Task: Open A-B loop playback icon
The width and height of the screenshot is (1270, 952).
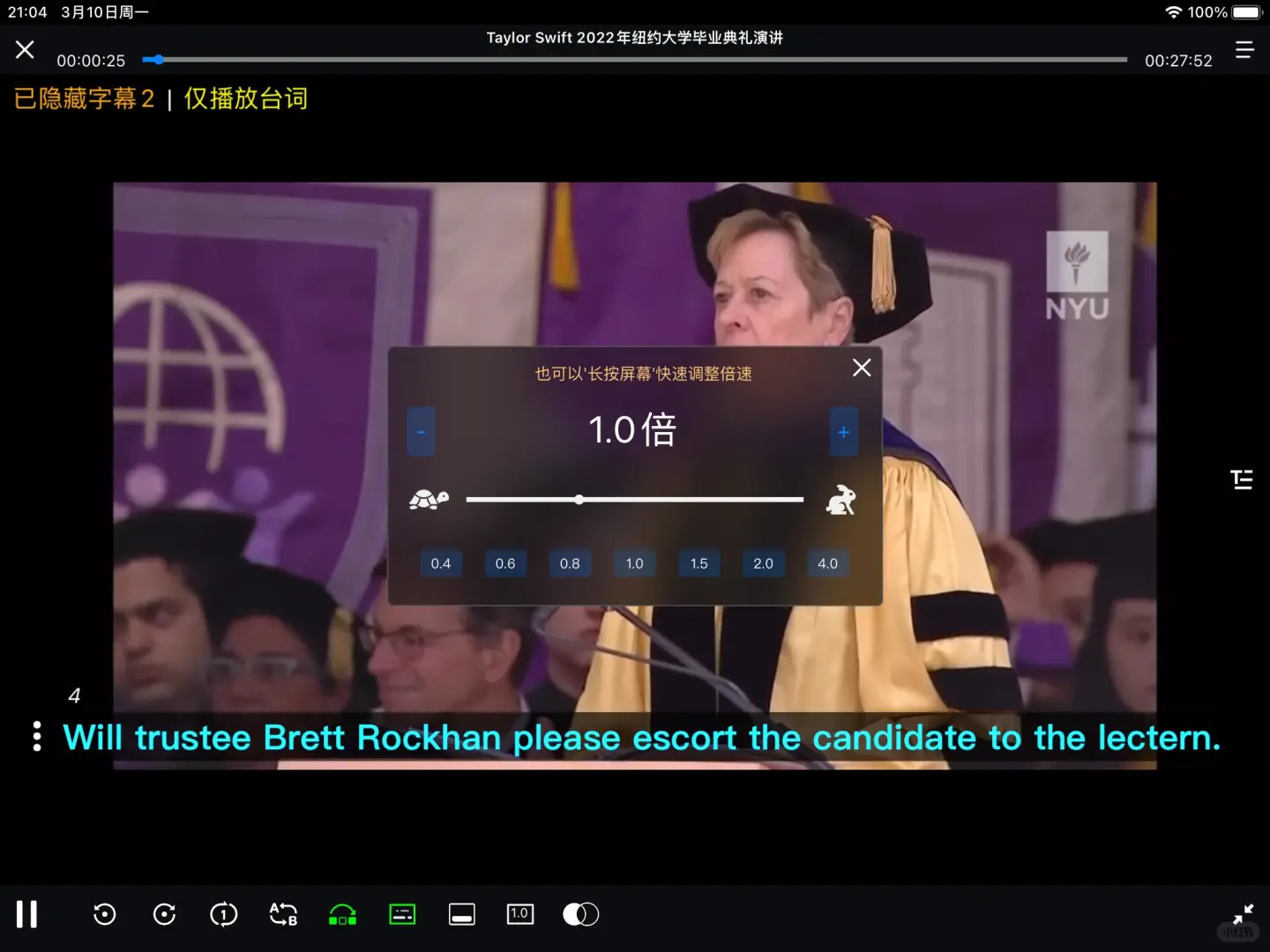Action: pyautogui.click(x=283, y=914)
